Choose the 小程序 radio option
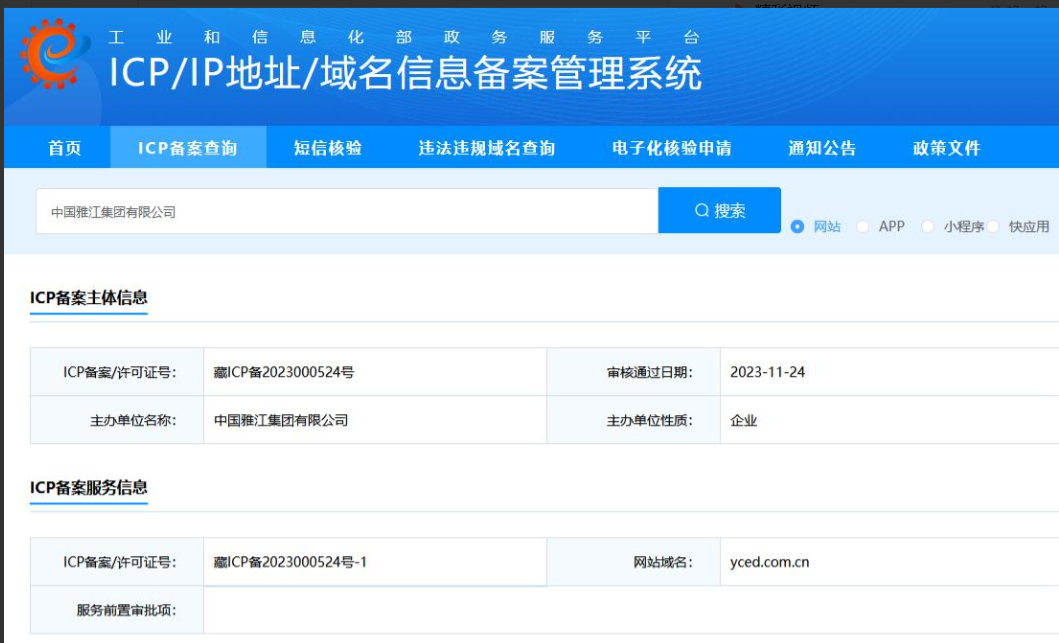This screenshot has height=643, width=1059. [x=927, y=227]
